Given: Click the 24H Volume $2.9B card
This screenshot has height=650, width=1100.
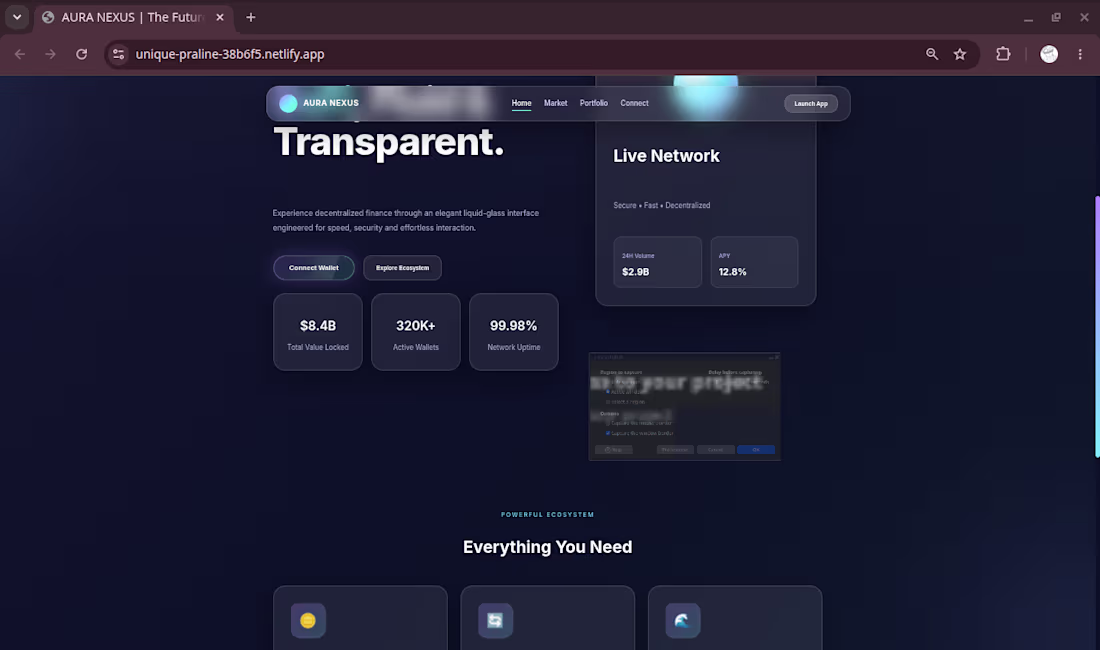Looking at the screenshot, I should tap(657, 262).
